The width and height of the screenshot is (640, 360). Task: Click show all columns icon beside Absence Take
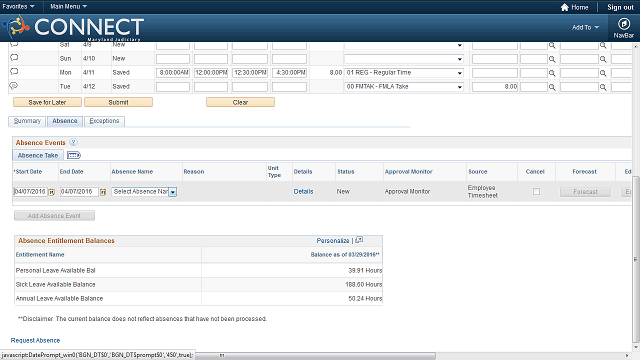[74, 155]
